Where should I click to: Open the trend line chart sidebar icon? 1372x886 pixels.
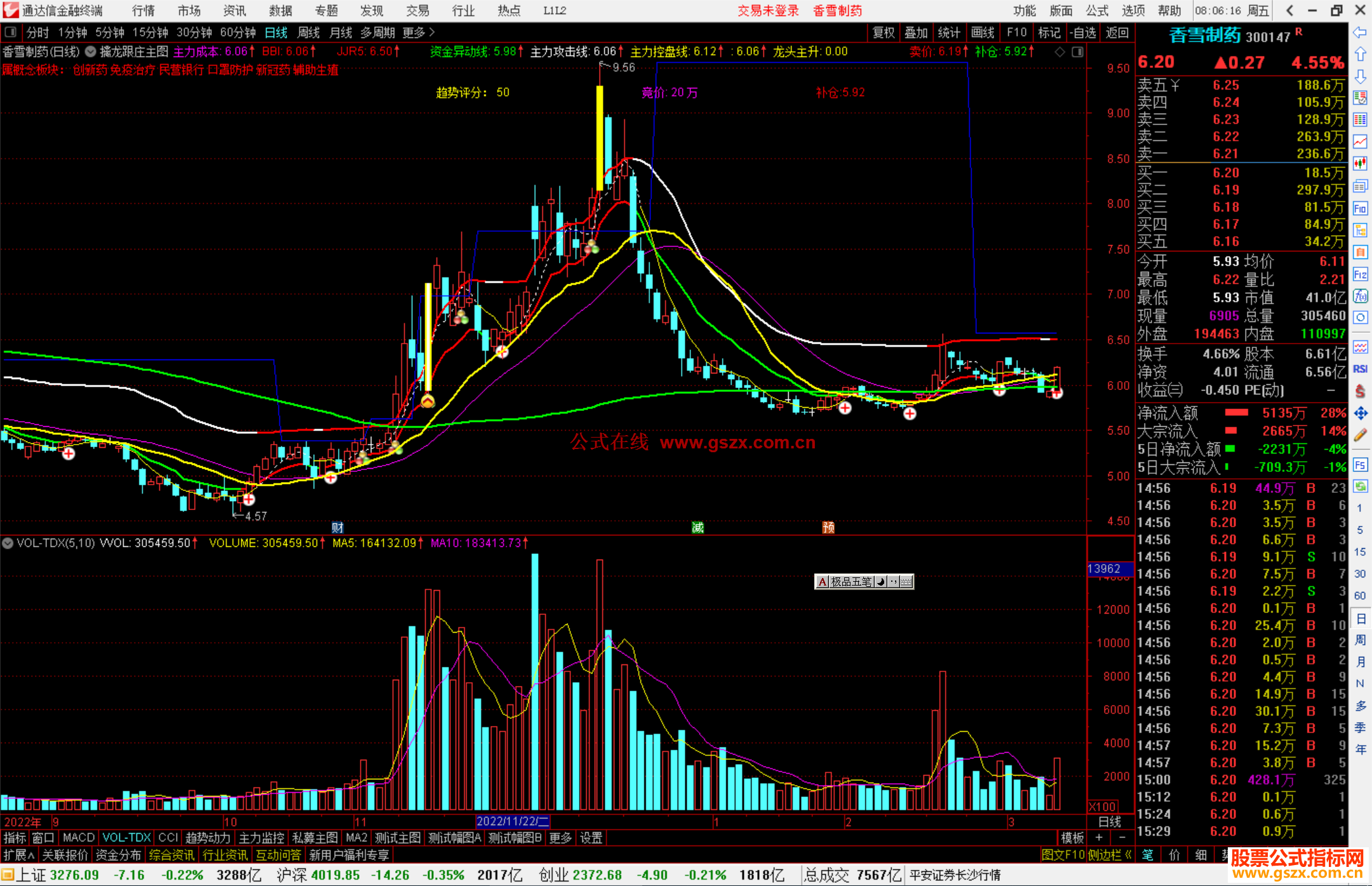(1360, 142)
